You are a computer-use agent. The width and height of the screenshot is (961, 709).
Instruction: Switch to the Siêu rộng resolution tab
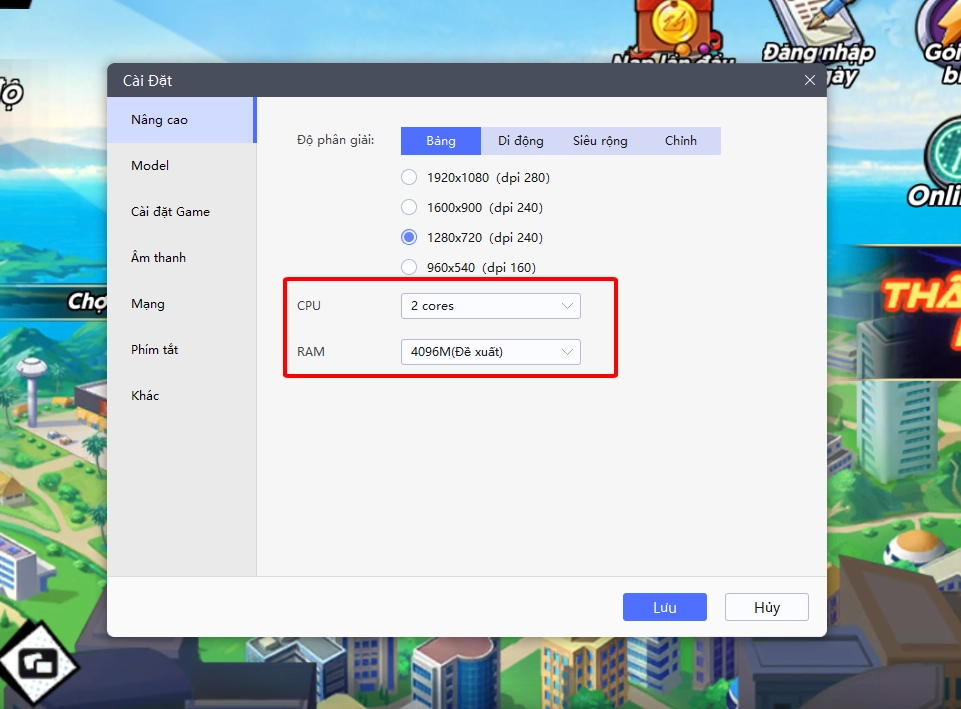coord(600,140)
